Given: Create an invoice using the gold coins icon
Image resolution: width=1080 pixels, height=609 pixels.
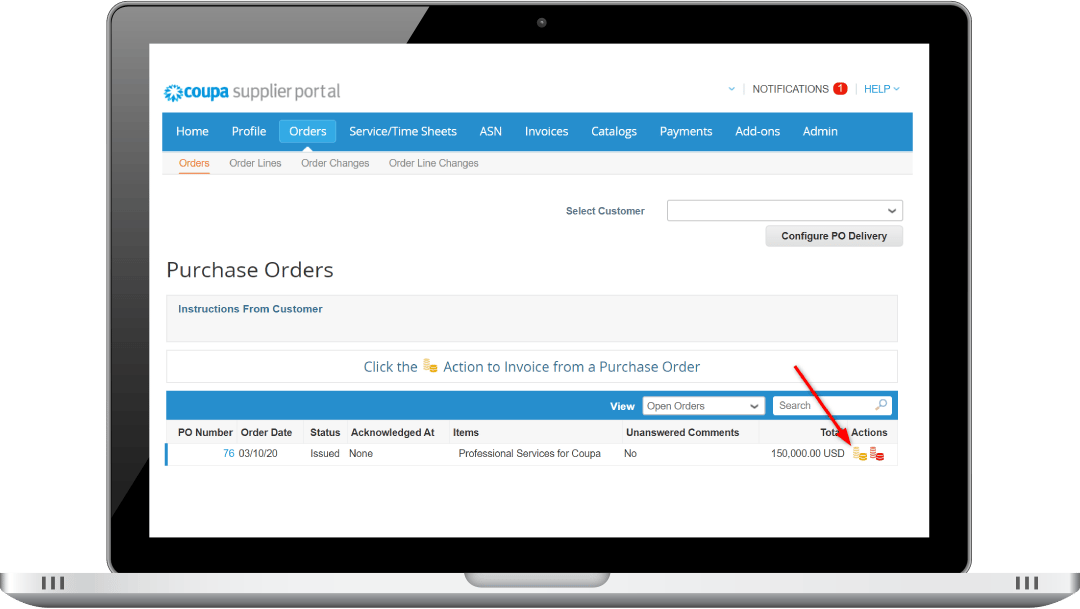Looking at the screenshot, I should click(x=858, y=453).
